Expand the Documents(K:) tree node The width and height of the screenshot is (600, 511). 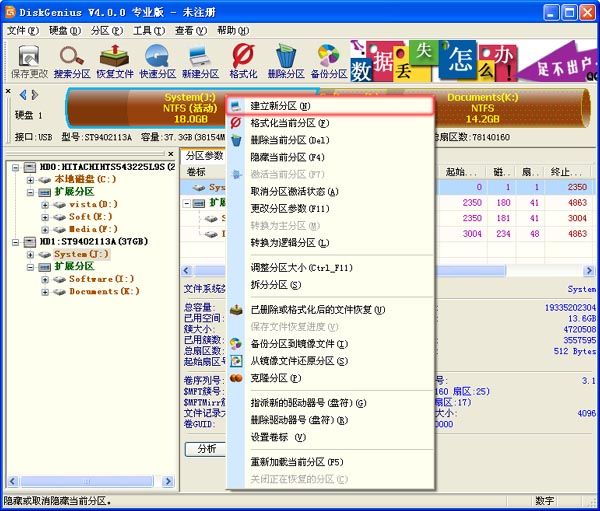click(45, 292)
